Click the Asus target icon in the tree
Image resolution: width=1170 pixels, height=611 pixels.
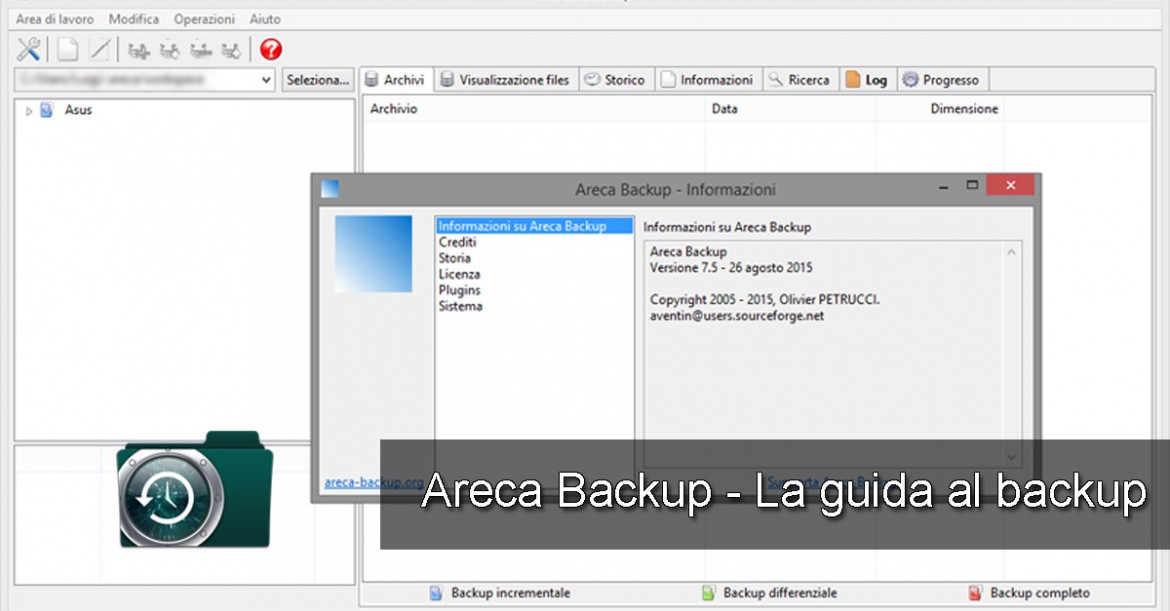coord(46,110)
